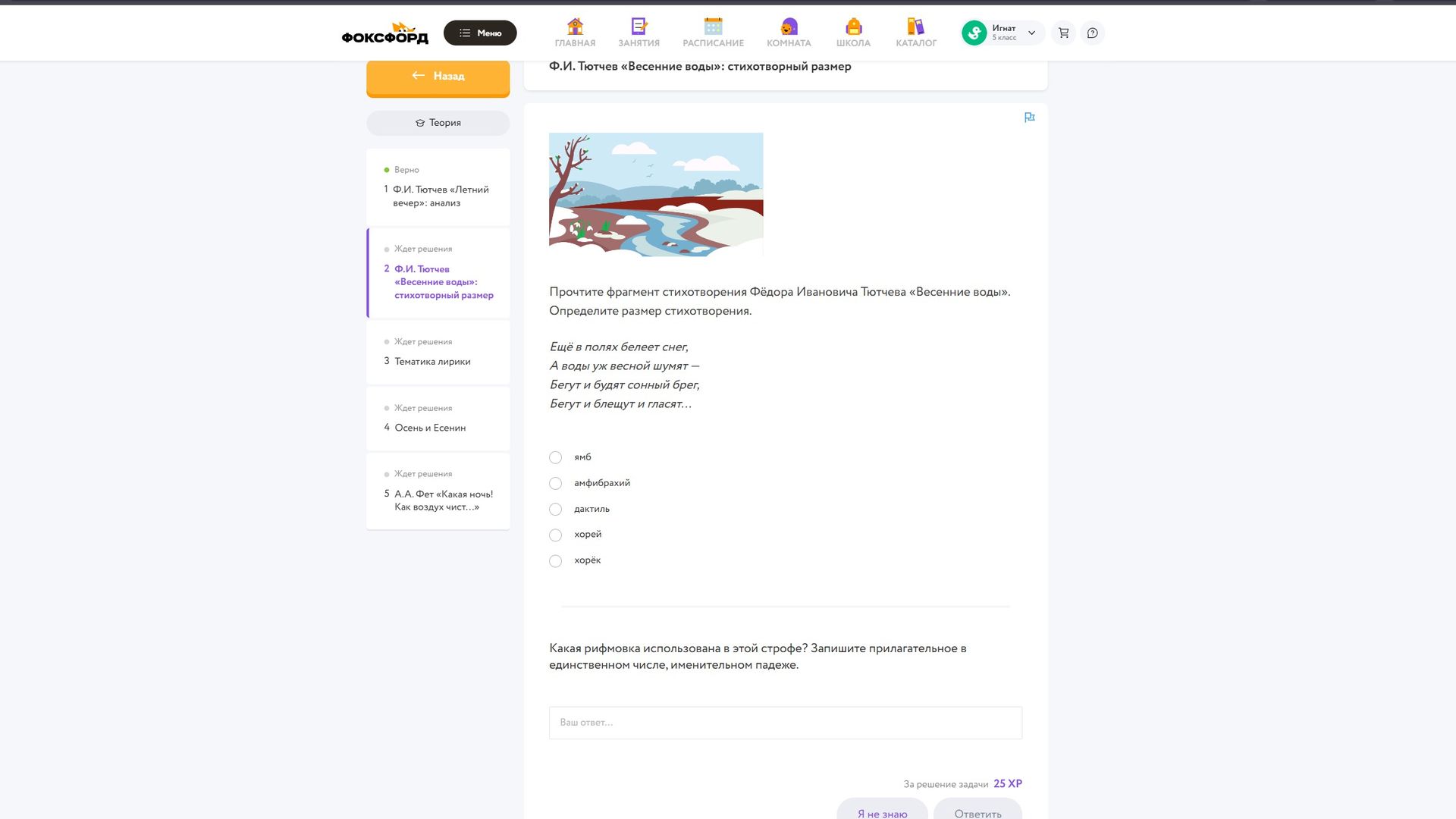Go back with the Назад button
The image size is (1456, 819).
tap(438, 77)
